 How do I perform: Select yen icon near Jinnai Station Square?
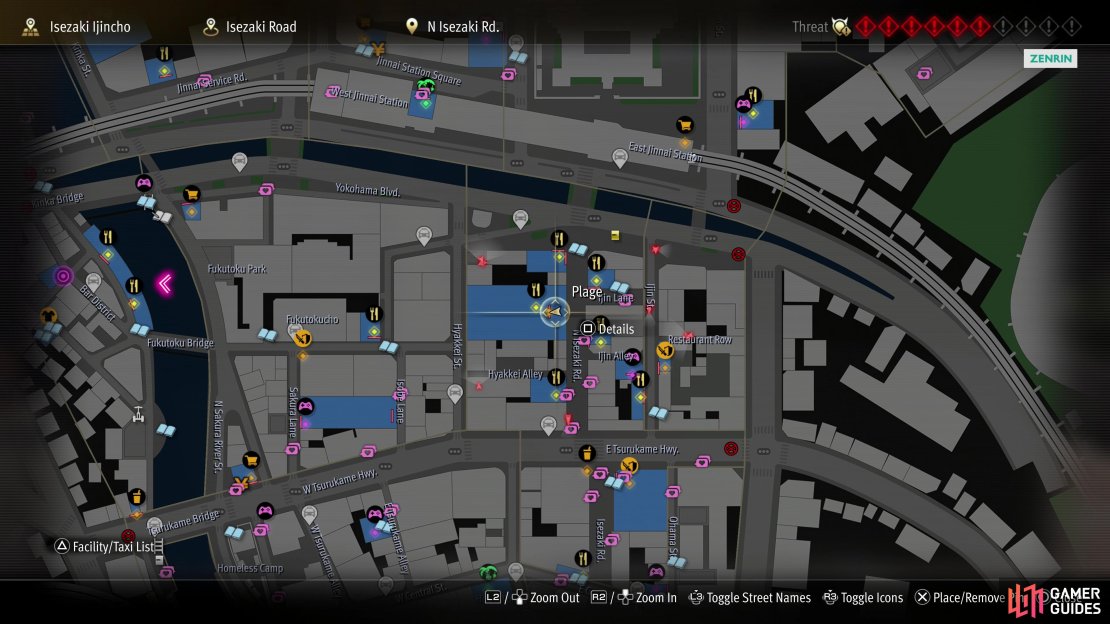tap(379, 49)
